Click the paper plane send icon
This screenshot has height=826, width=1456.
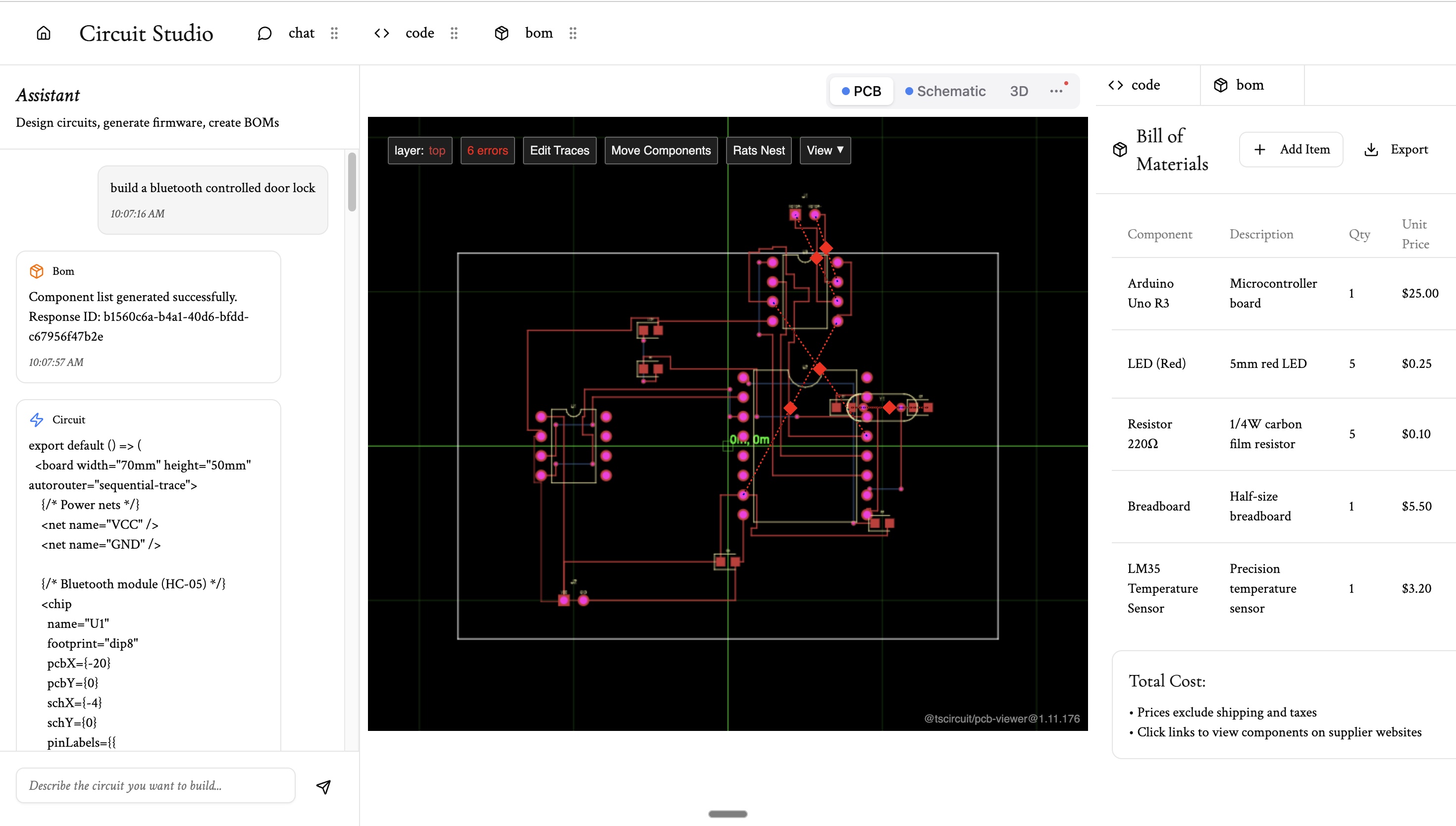click(x=323, y=786)
